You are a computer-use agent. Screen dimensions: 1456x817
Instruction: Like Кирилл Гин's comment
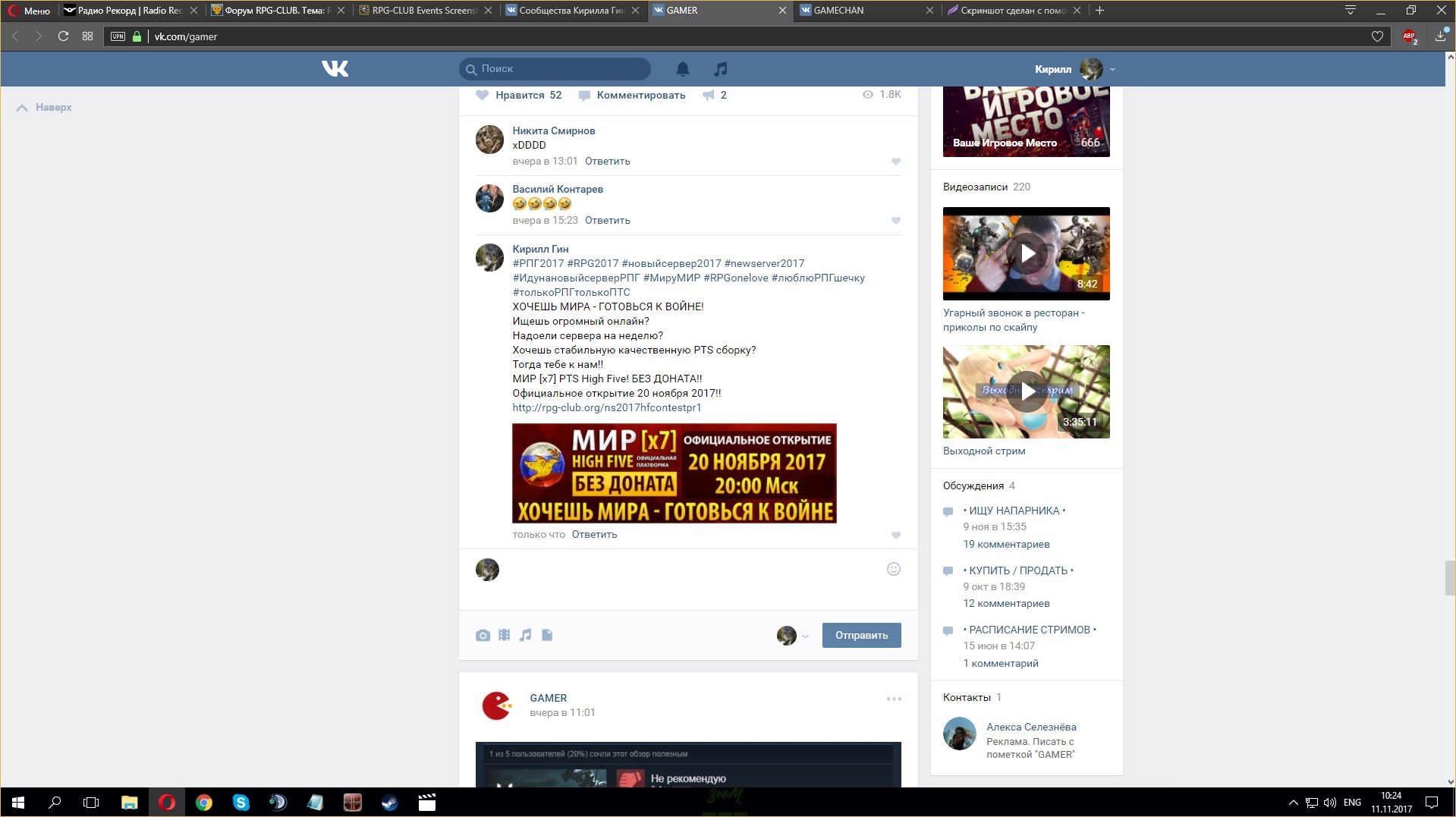(895, 536)
